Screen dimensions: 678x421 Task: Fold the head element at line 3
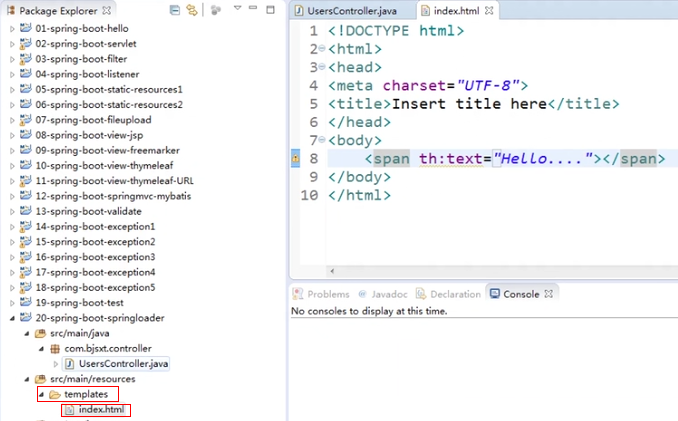click(x=322, y=66)
